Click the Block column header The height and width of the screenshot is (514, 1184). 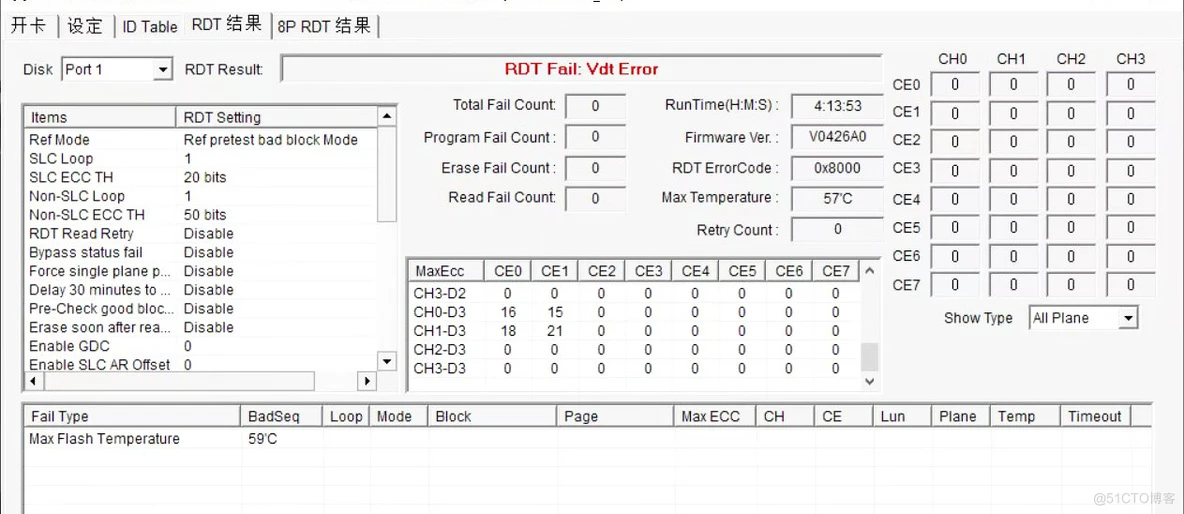tap(492, 416)
